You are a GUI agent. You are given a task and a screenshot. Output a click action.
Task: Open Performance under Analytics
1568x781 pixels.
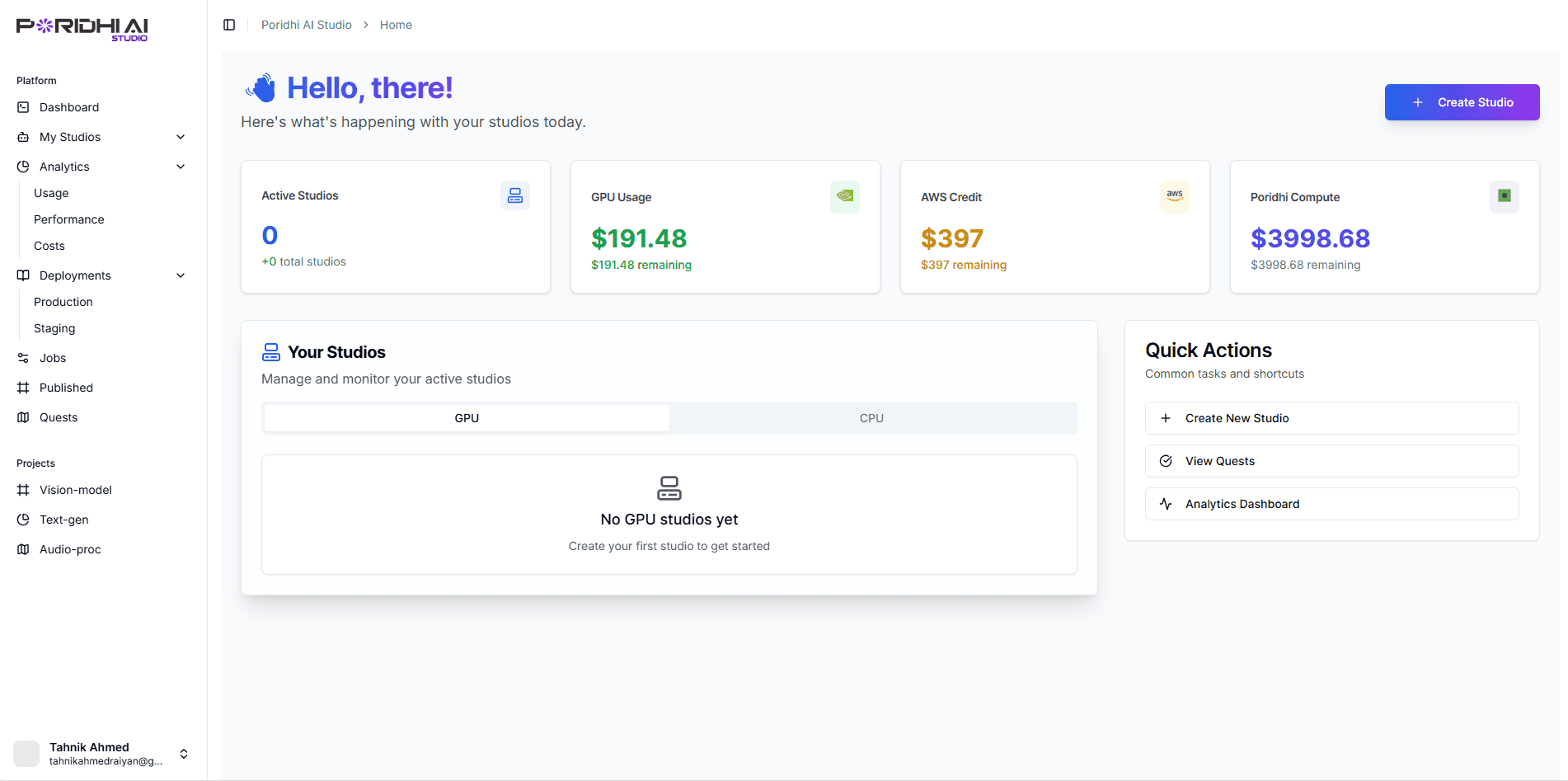click(69, 219)
